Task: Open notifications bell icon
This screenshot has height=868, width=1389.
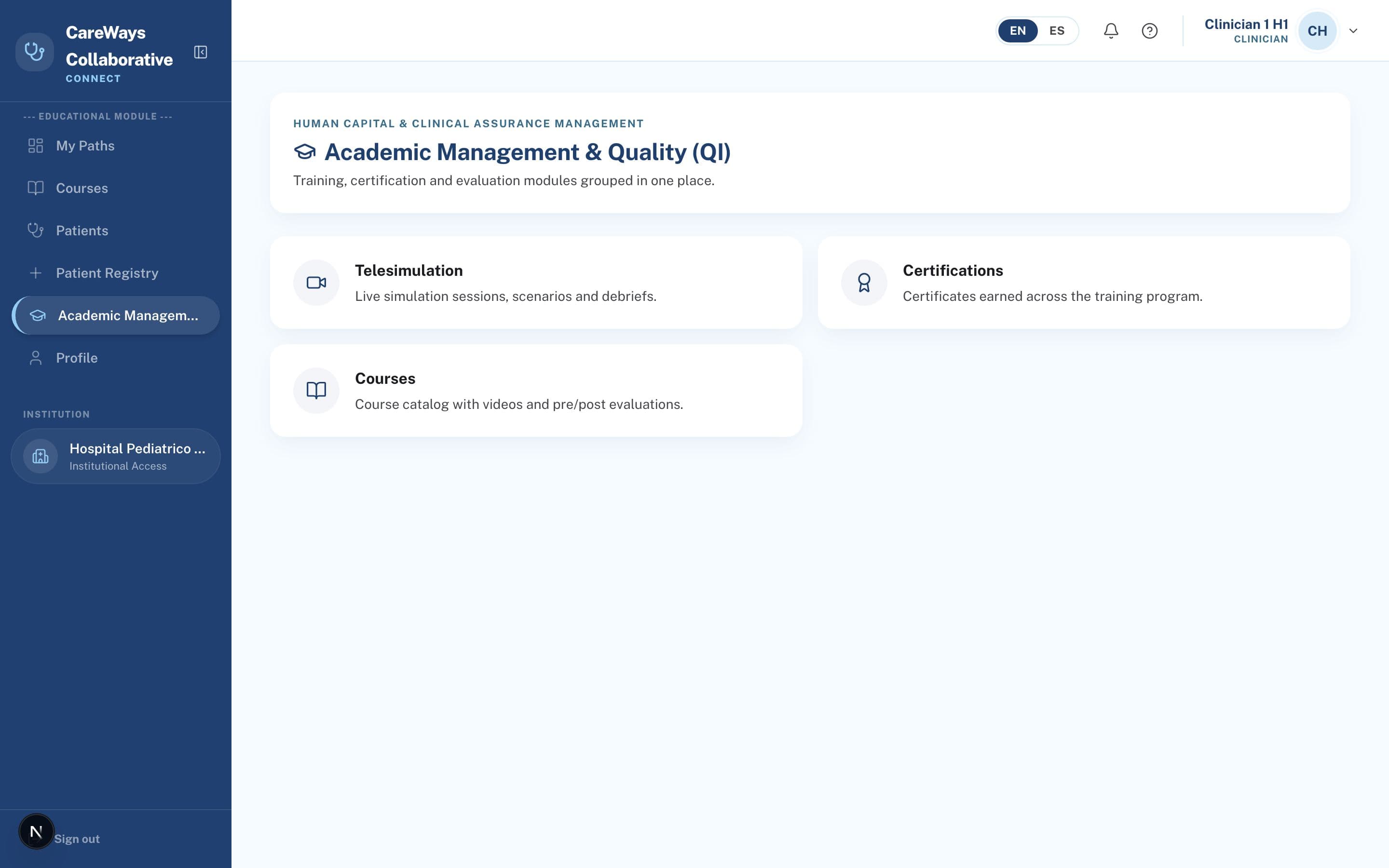Action: (1111, 31)
